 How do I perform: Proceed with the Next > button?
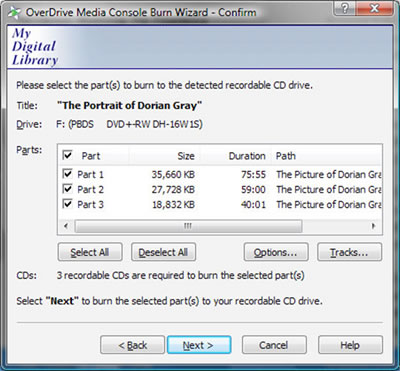click(x=199, y=345)
